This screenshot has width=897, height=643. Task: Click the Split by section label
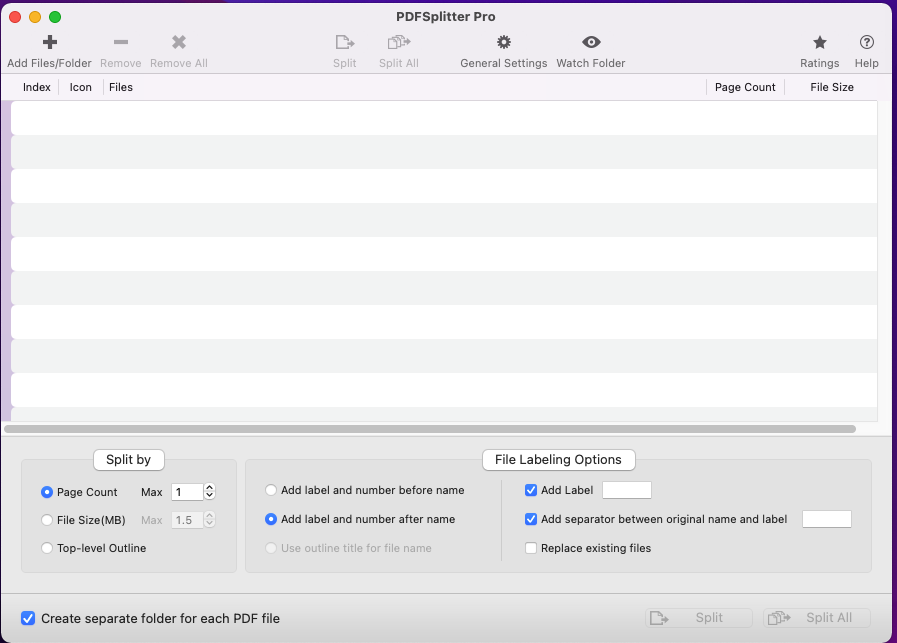pos(129,460)
